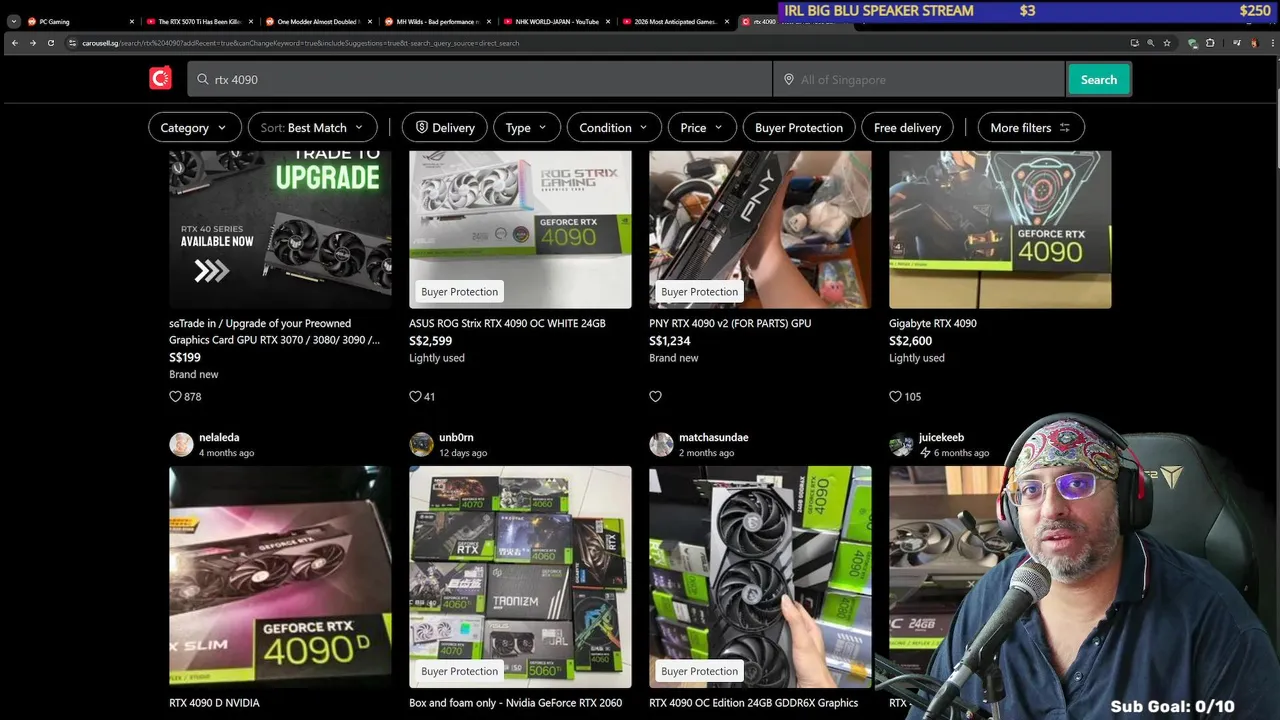Open the tab search dropdown arrow
The width and height of the screenshot is (1280, 720).
pyautogui.click(x=13, y=21)
